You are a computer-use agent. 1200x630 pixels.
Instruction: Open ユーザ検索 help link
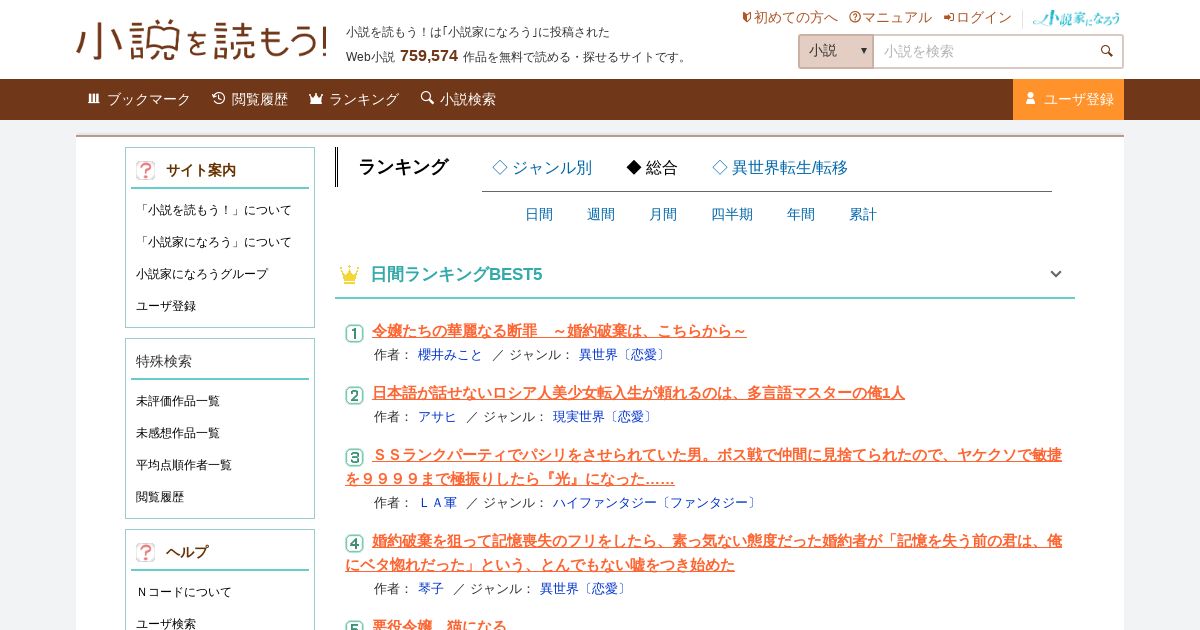click(x=166, y=623)
